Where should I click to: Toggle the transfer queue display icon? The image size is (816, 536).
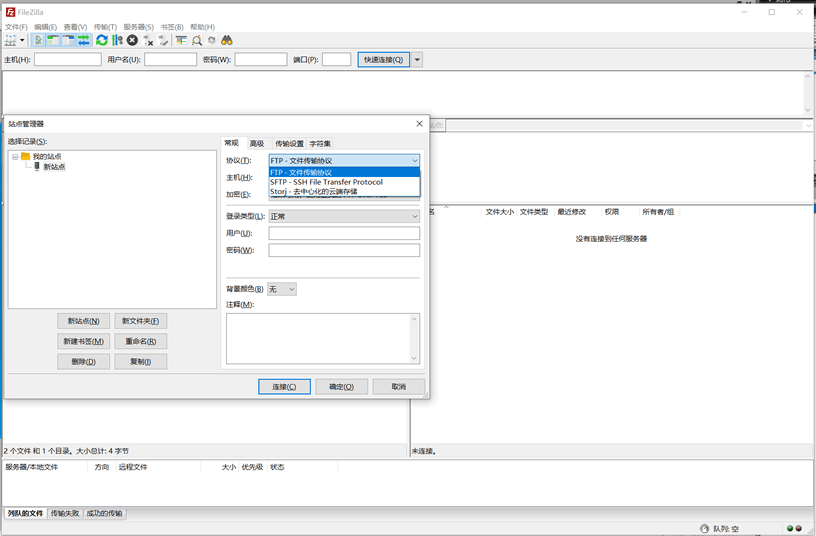(x=83, y=40)
